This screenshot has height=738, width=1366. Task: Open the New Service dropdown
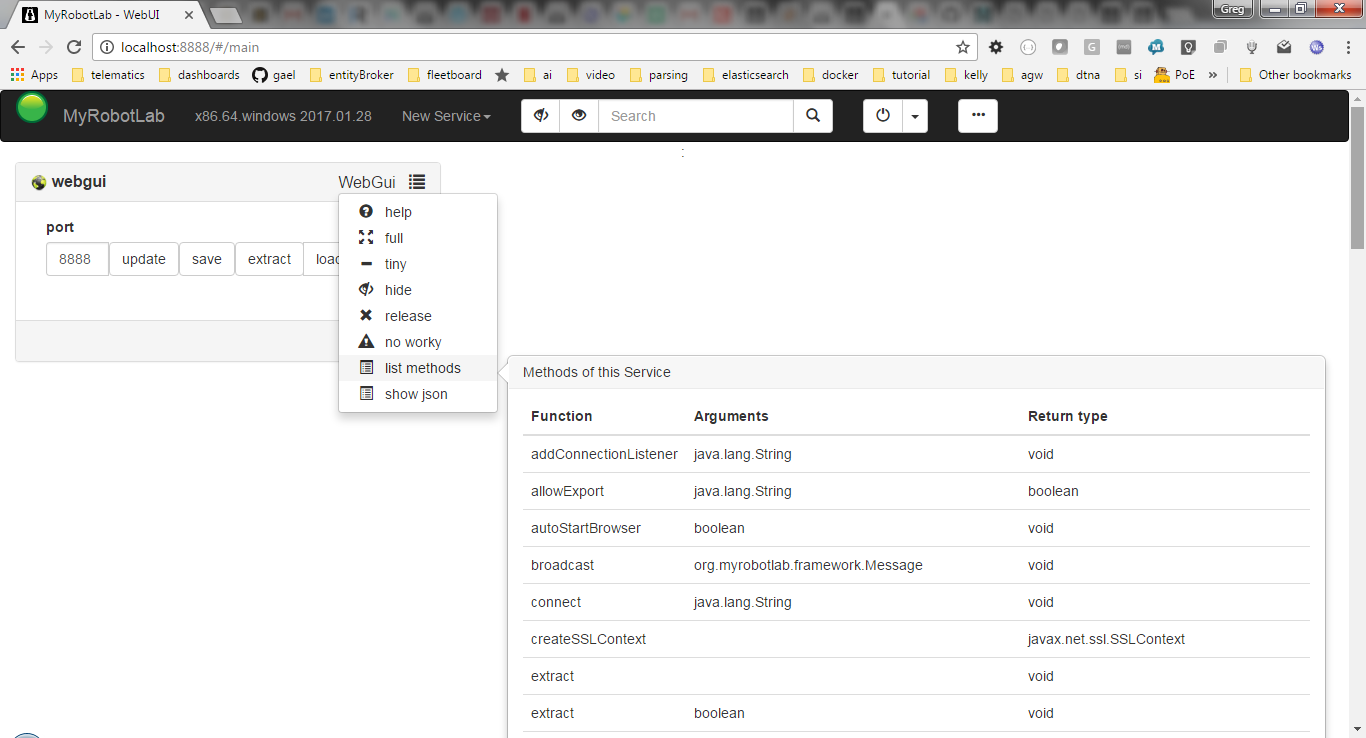(x=446, y=116)
